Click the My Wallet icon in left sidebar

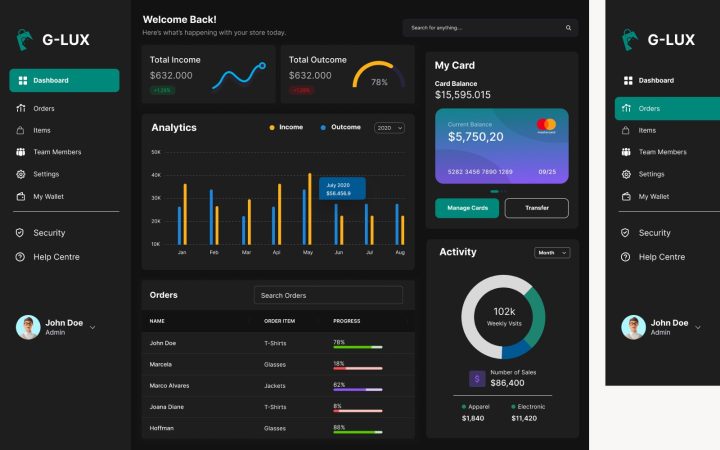pos(21,197)
